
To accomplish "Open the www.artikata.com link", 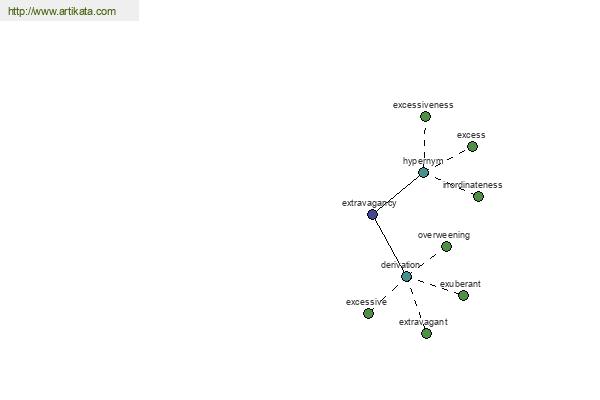I will coord(62,11).
